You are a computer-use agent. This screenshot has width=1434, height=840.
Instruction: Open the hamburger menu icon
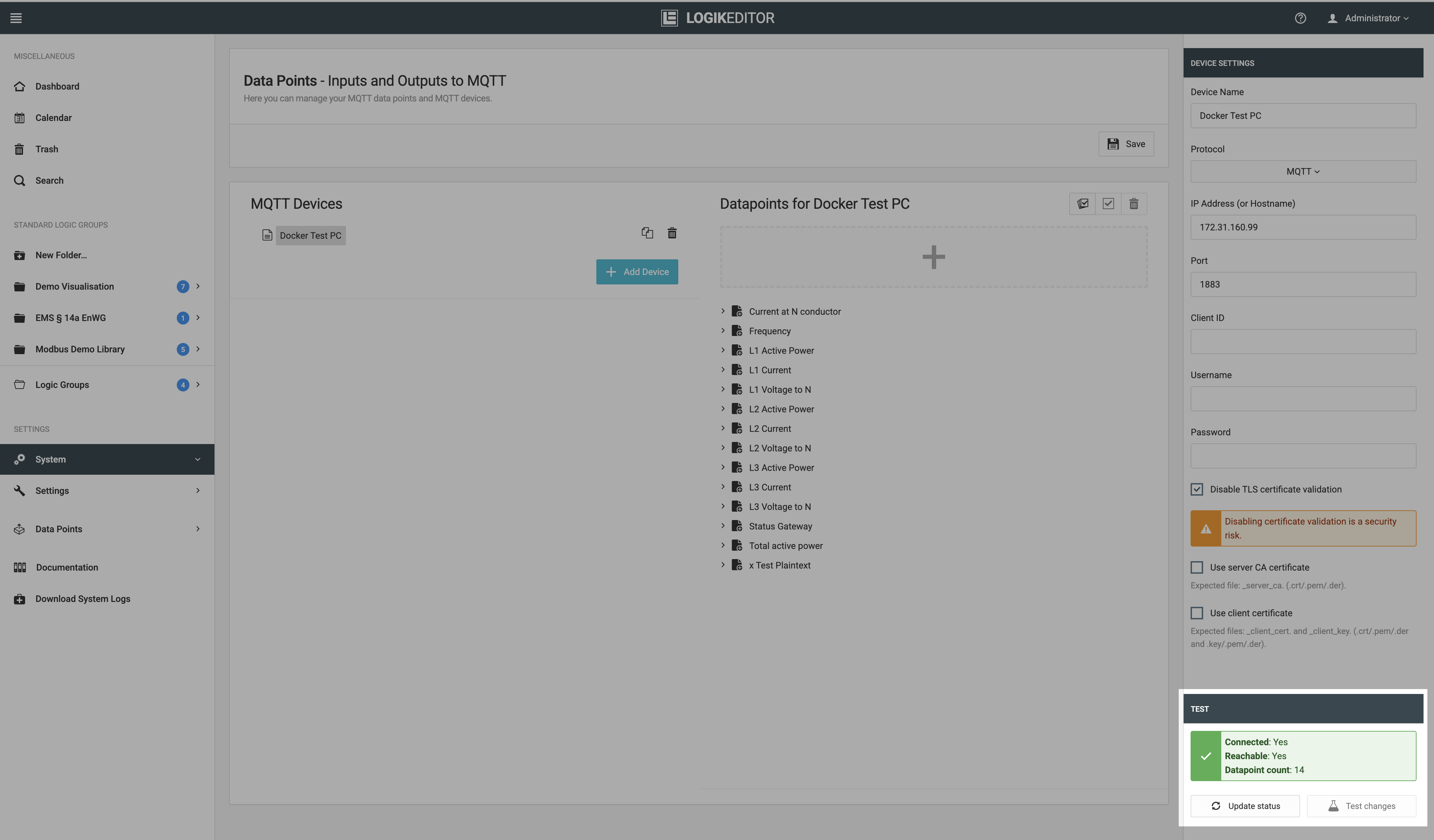(x=16, y=18)
